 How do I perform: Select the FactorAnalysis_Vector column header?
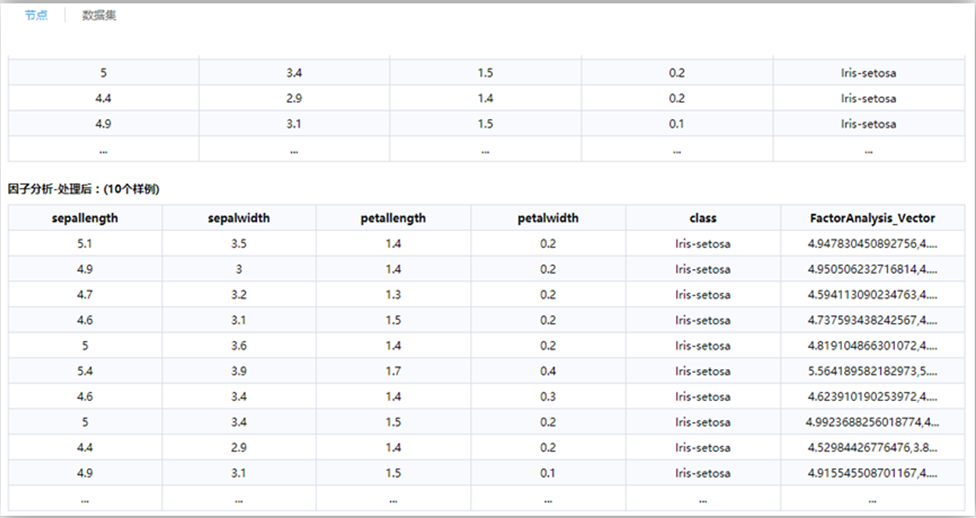872,218
